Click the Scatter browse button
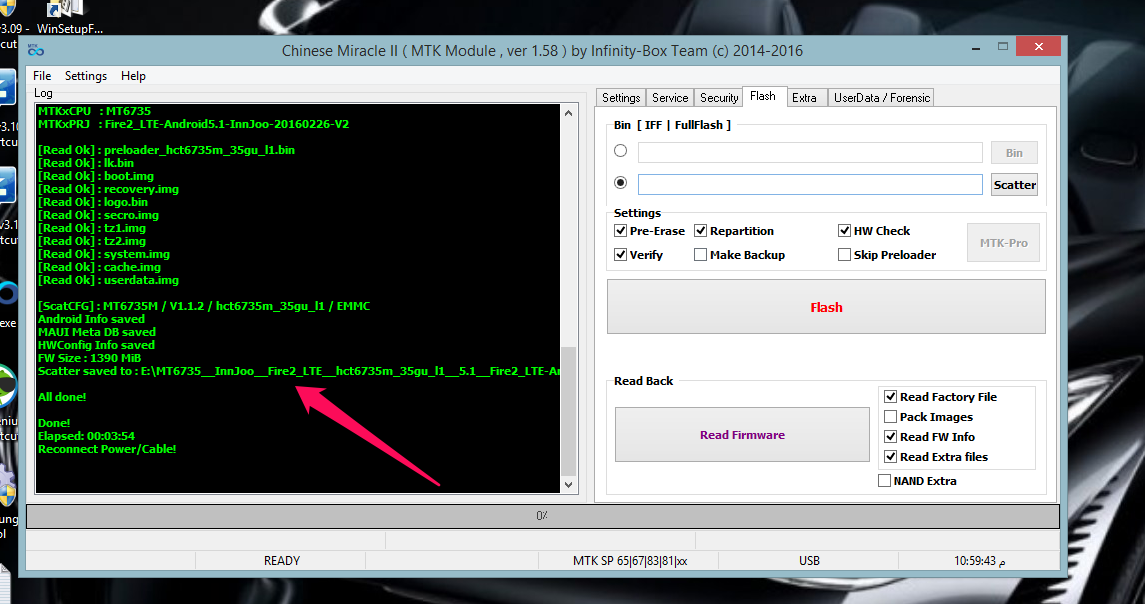 click(x=1014, y=185)
